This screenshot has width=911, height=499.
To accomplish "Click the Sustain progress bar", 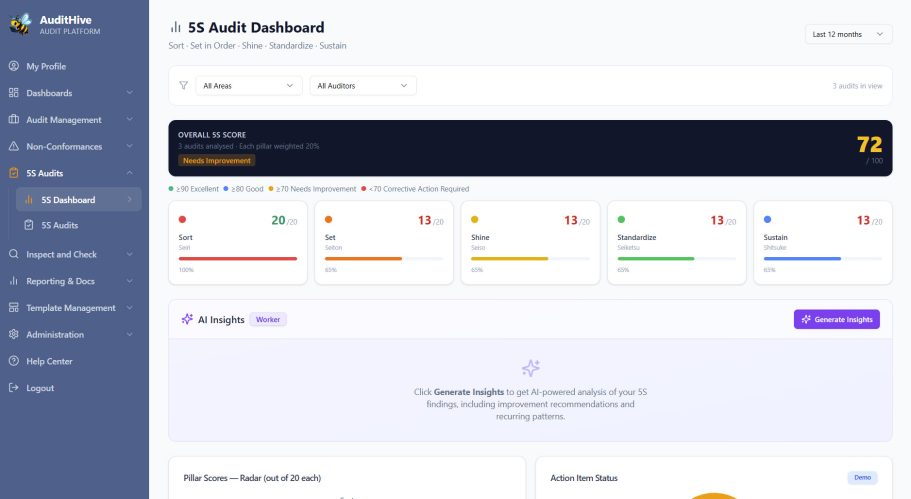I will [823, 259].
